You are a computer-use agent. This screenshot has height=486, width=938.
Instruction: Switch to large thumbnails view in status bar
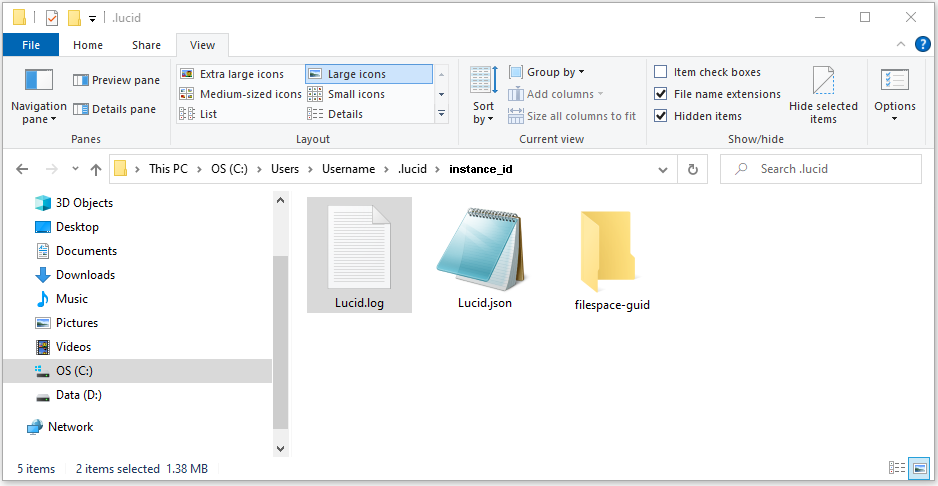pos(919,468)
